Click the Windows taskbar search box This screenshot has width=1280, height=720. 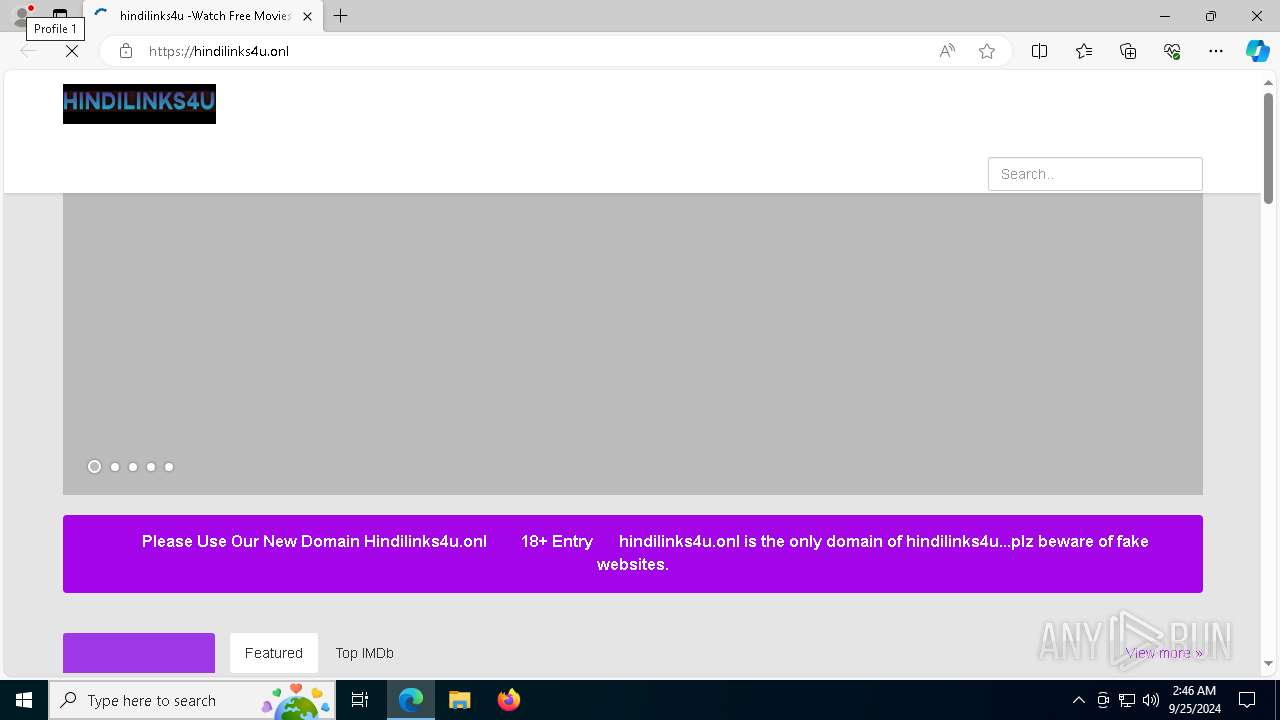(x=190, y=700)
